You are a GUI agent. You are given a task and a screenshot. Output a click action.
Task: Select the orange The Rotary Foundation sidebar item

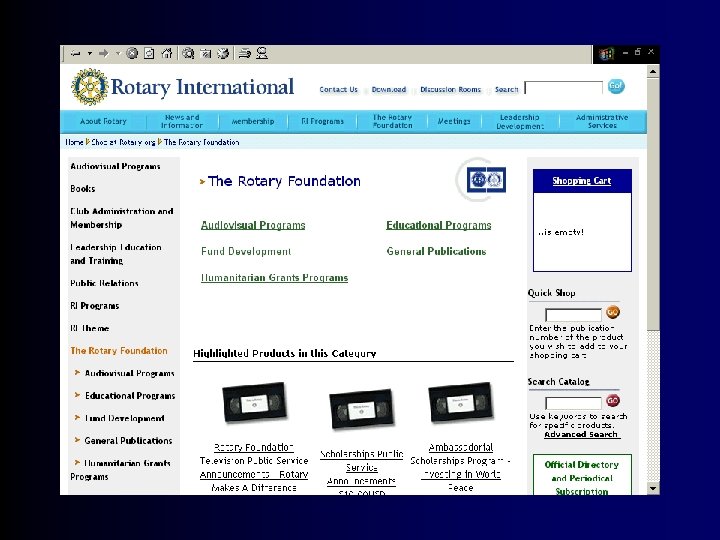(x=119, y=351)
